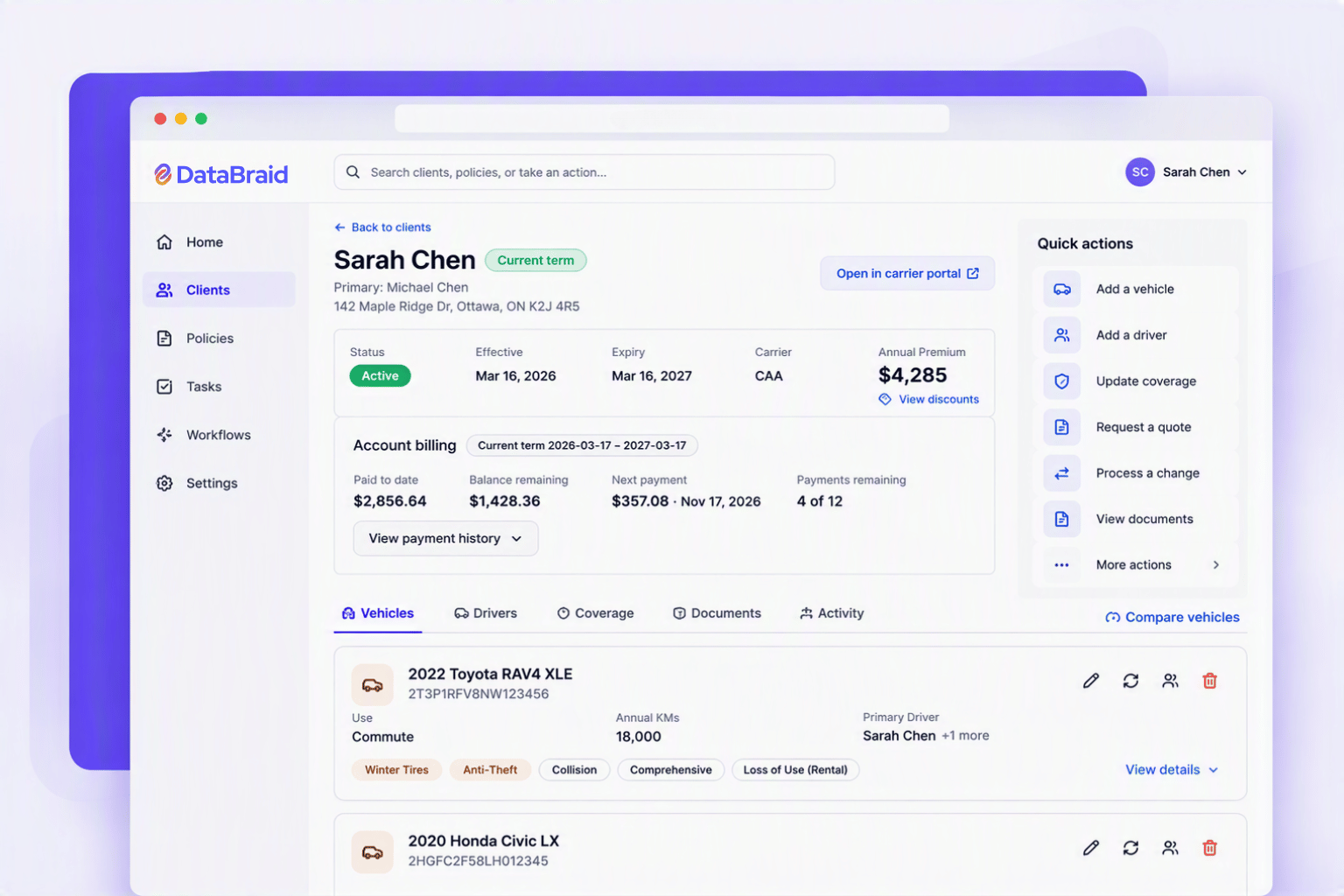The image size is (1344, 896).
Task: Switch to the Drivers tab
Action: 486,613
